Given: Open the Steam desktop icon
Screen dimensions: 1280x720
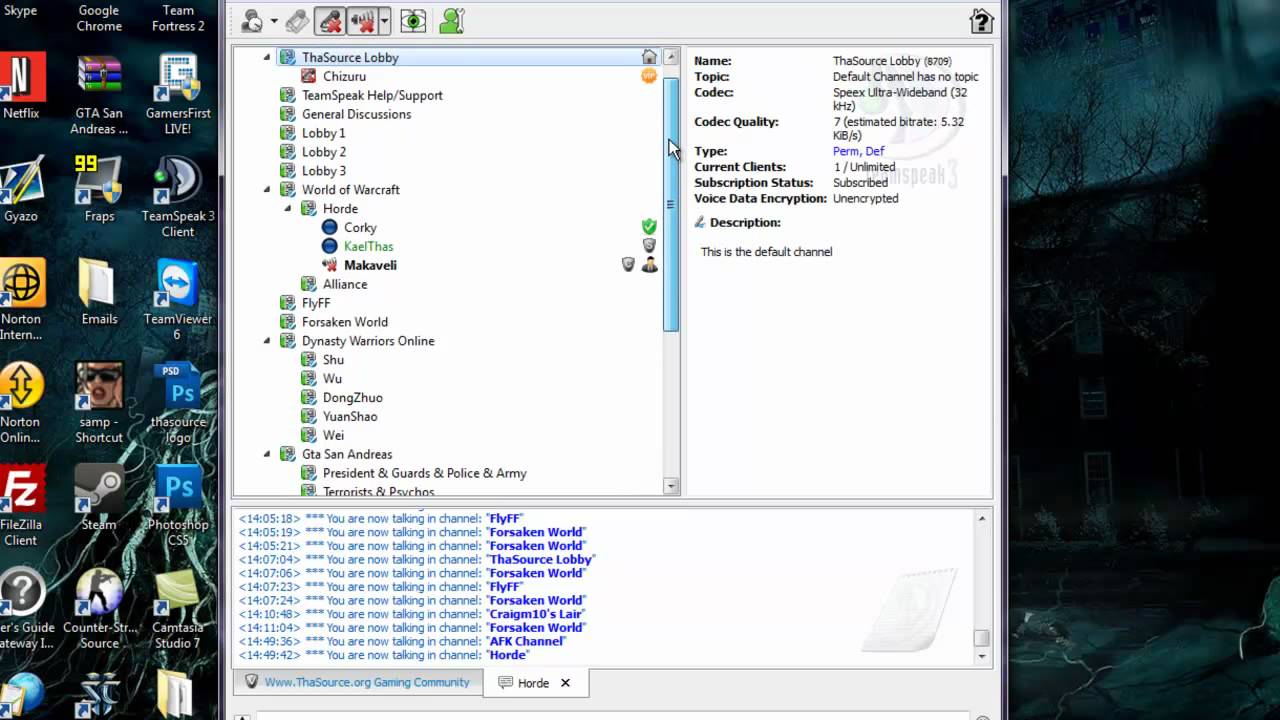Looking at the screenshot, I should pyautogui.click(x=99, y=498).
